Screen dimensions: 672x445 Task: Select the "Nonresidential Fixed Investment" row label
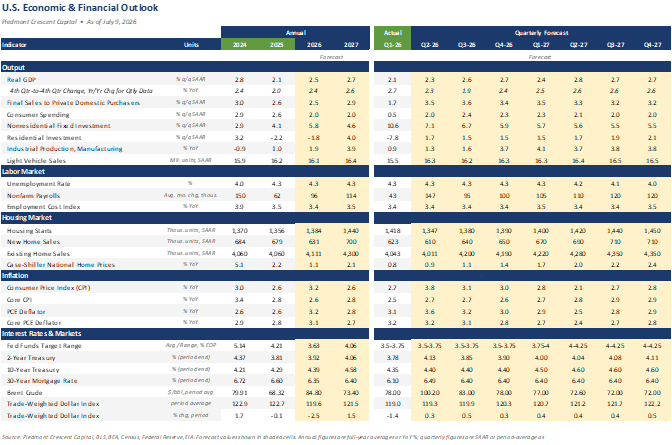pos(58,126)
